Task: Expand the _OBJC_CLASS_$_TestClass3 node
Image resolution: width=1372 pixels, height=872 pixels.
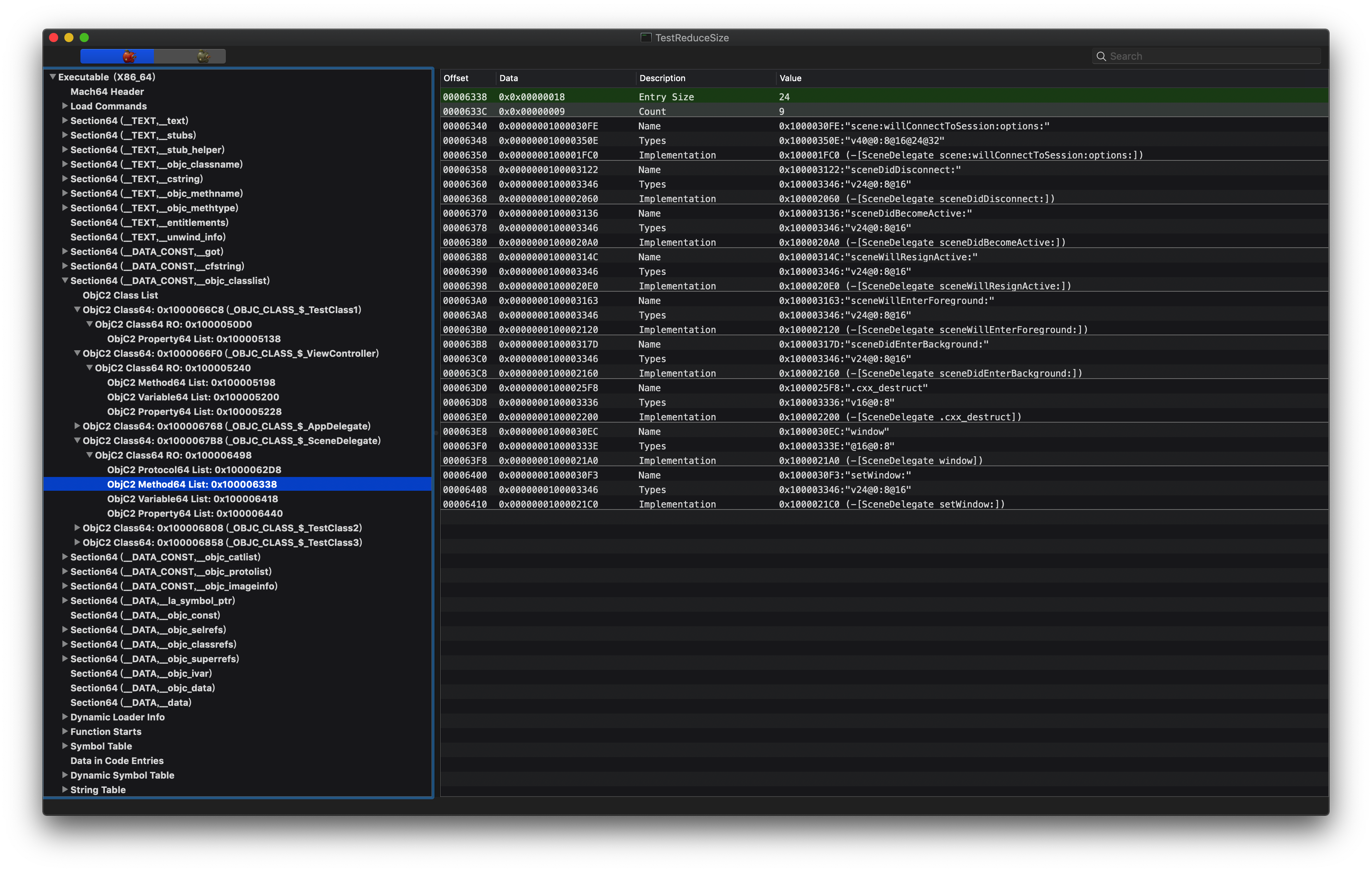Action: (77, 542)
